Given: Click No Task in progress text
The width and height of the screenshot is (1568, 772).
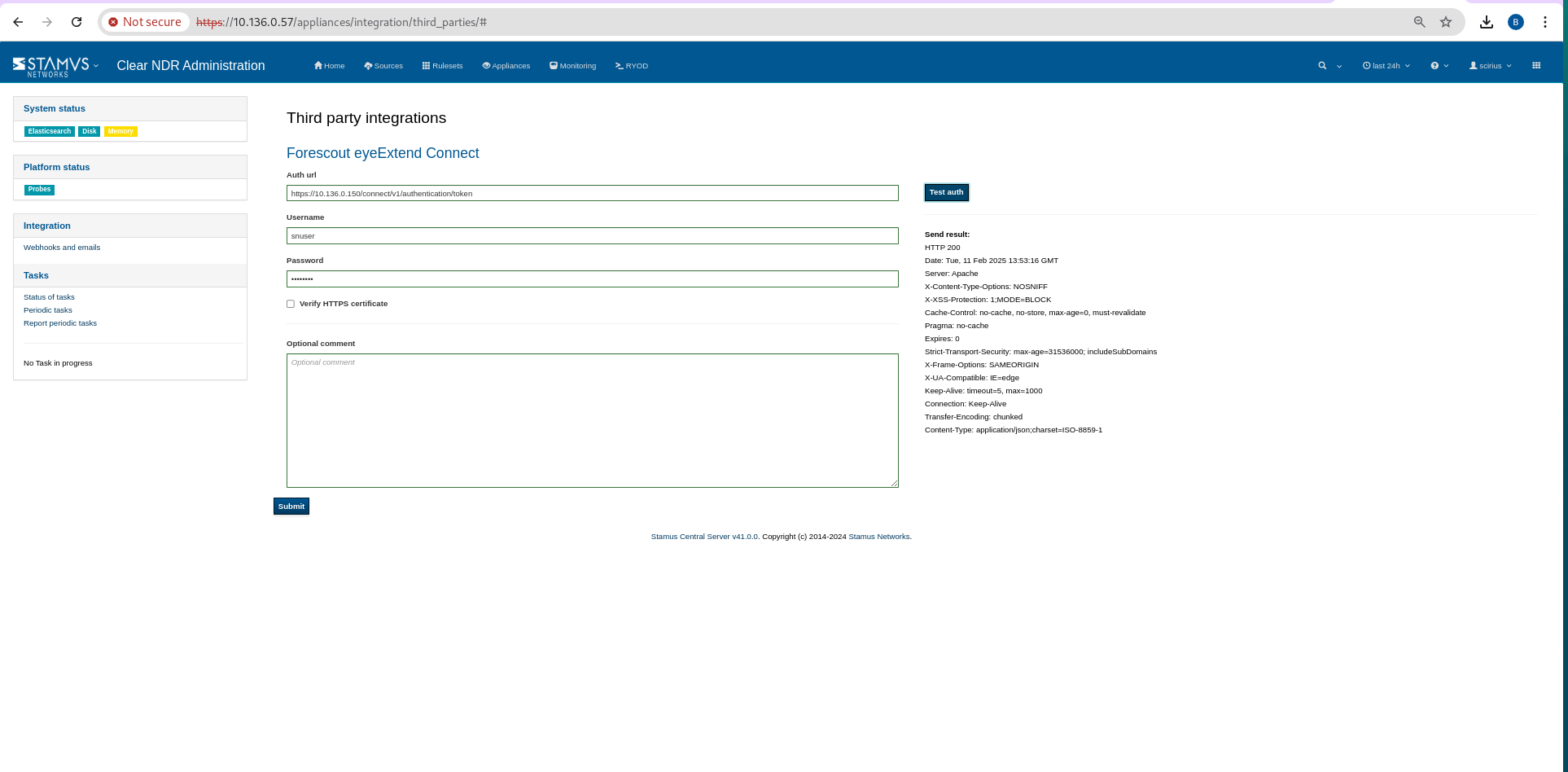Looking at the screenshot, I should 58,363.
